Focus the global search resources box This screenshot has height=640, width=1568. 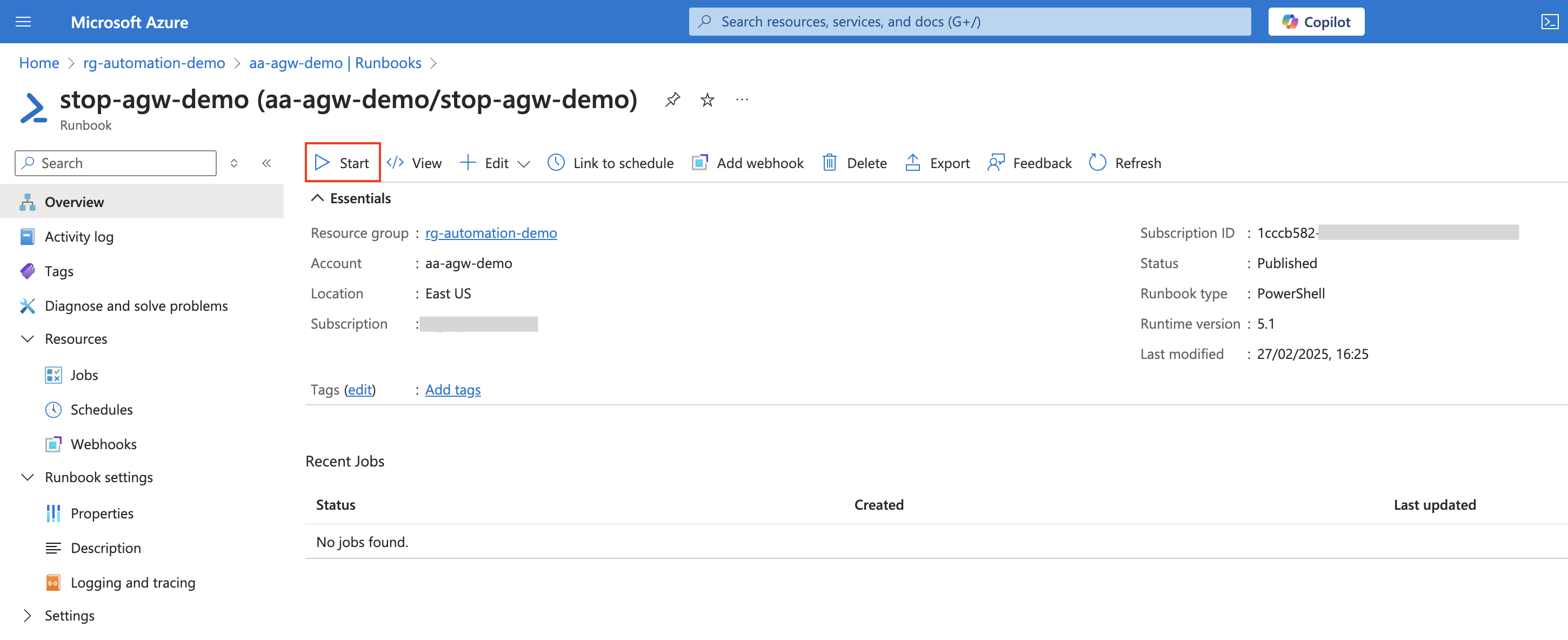(970, 22)
